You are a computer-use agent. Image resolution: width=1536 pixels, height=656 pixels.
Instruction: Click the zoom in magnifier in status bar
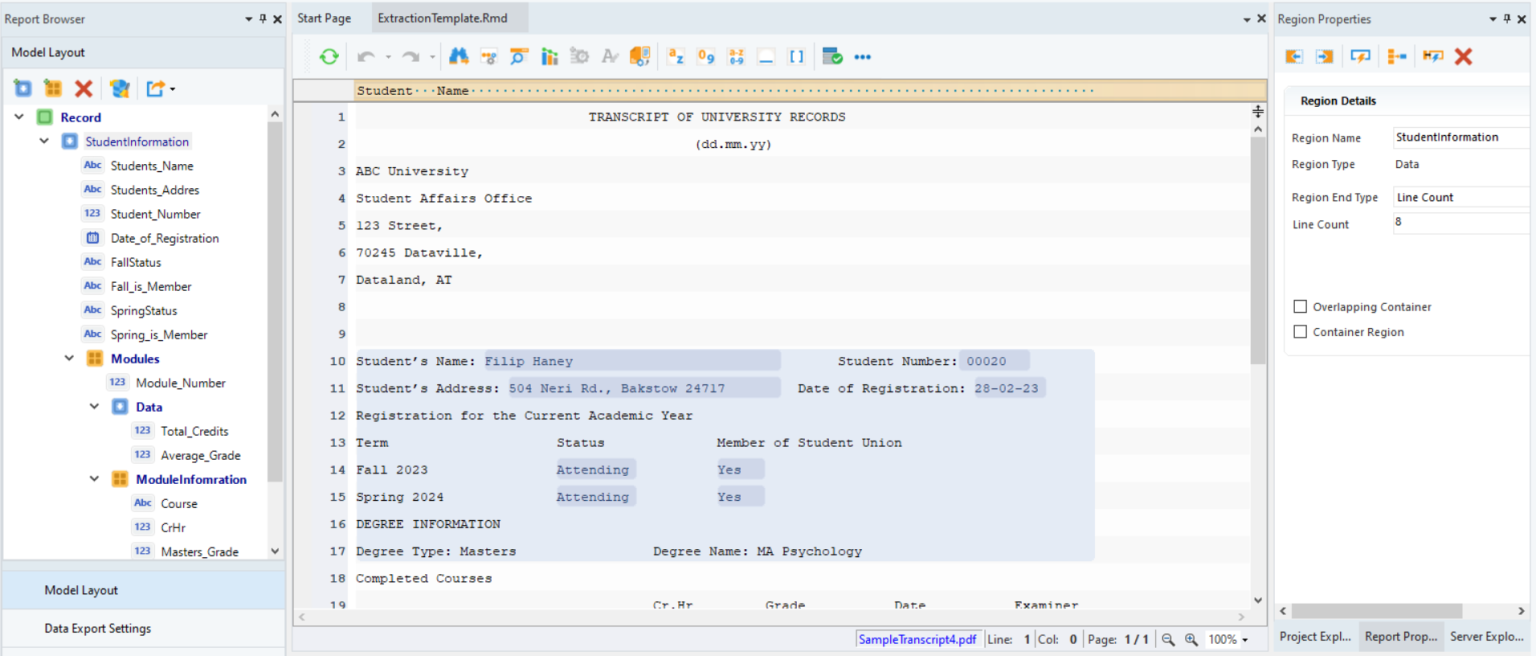(x=1191, y=639)
